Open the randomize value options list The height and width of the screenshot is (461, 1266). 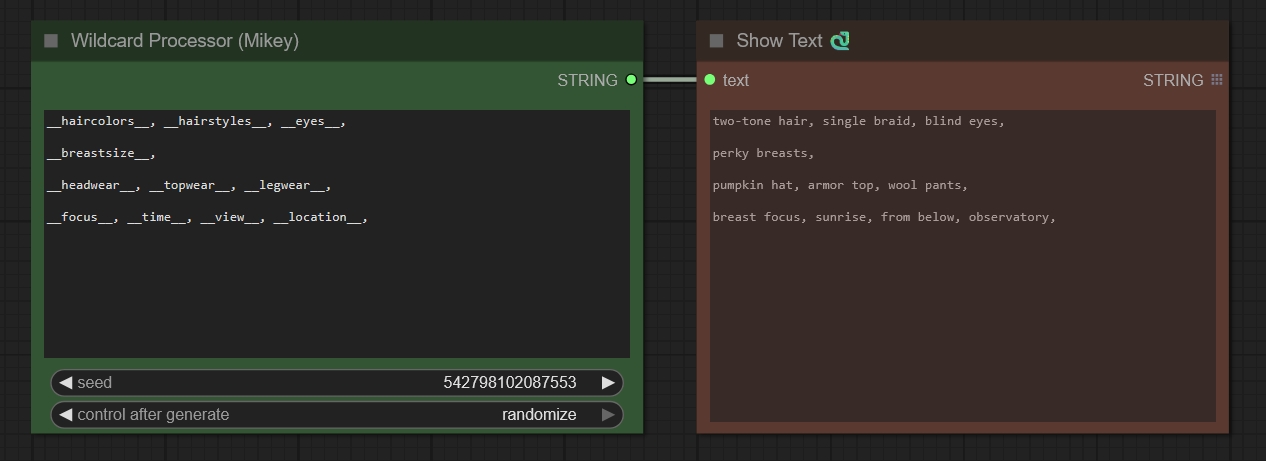[539, 415]
